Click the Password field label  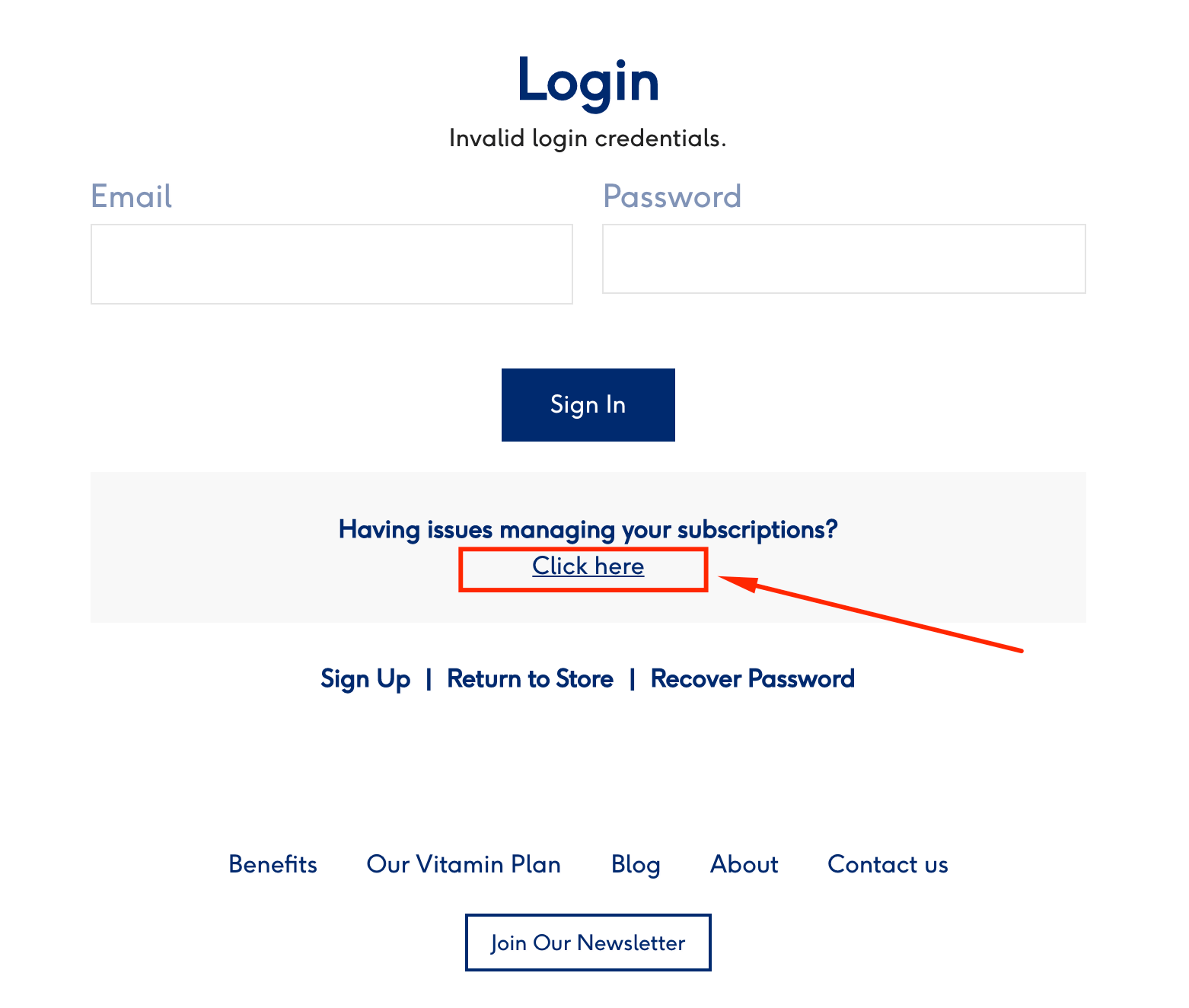click(672, 196)
